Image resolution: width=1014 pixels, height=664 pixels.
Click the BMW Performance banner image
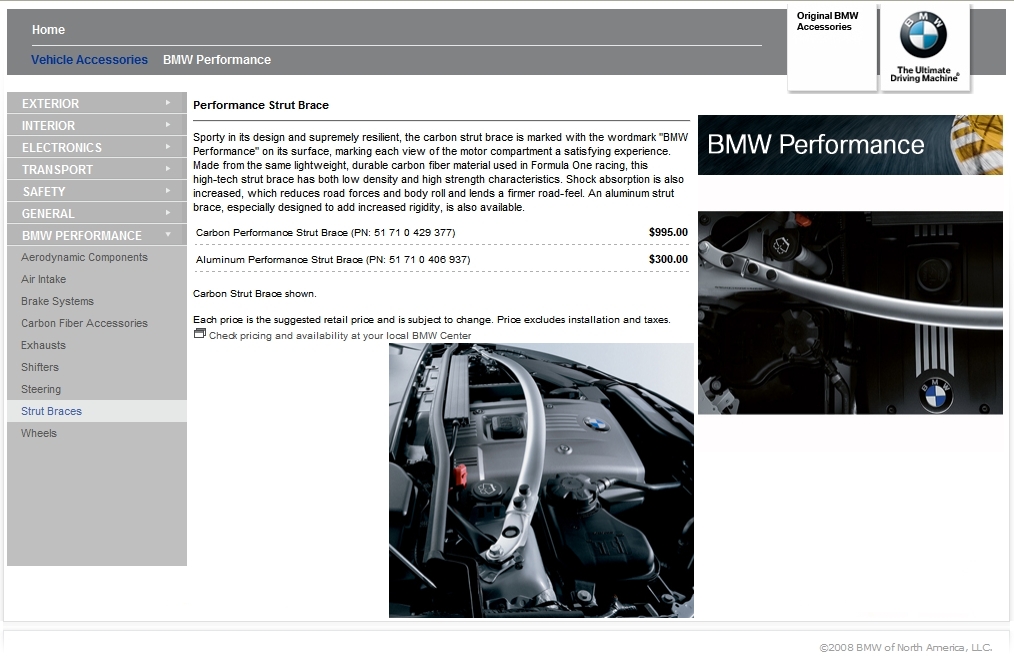[850, 145]
